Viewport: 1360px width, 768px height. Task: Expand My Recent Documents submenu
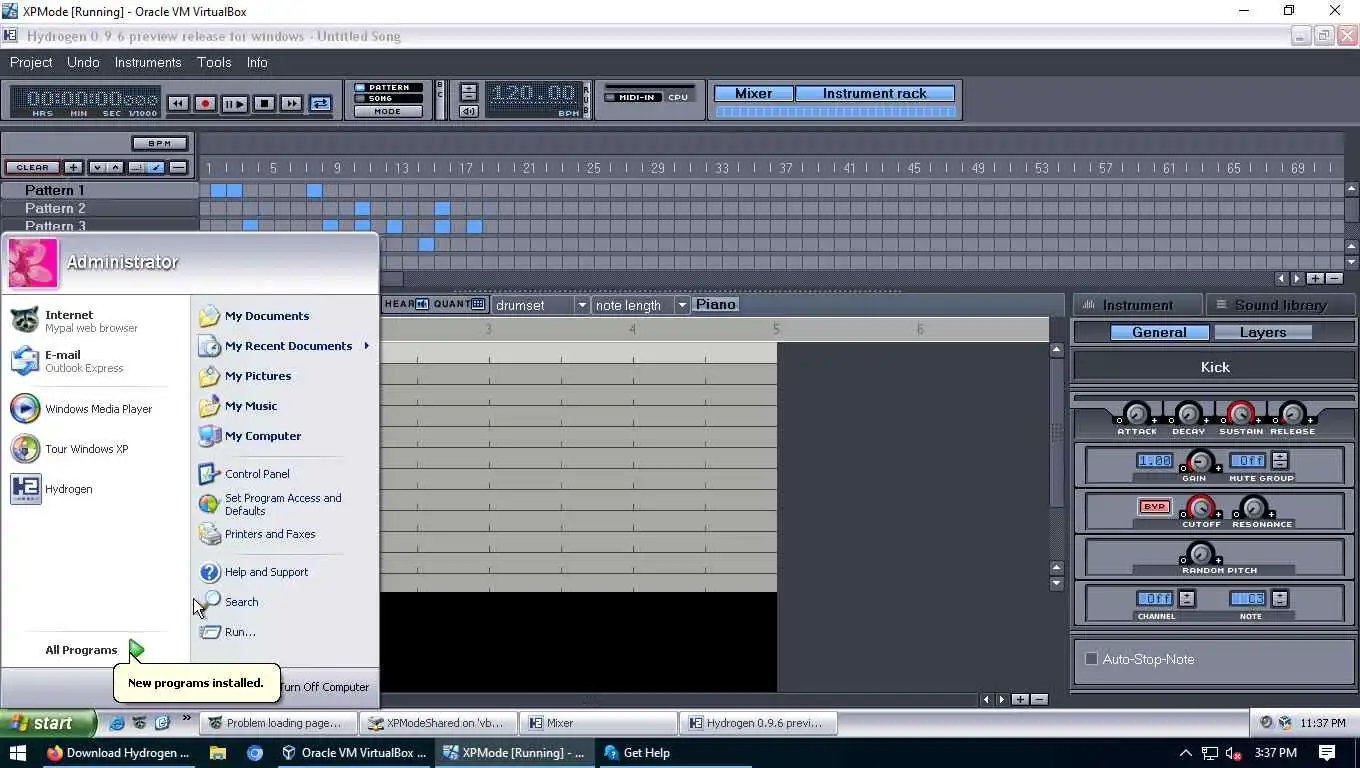284,346
